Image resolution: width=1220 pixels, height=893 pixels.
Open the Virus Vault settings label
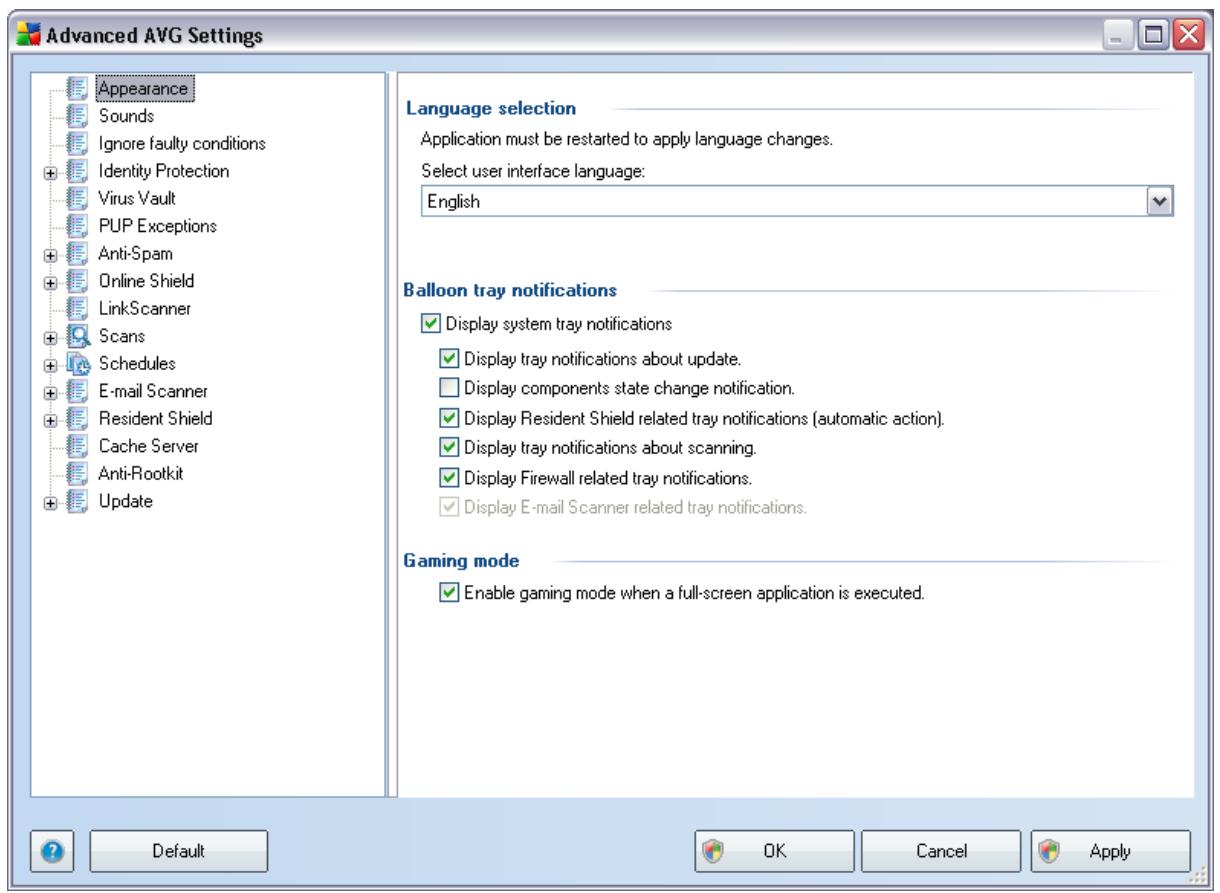(x=137, y=198)
